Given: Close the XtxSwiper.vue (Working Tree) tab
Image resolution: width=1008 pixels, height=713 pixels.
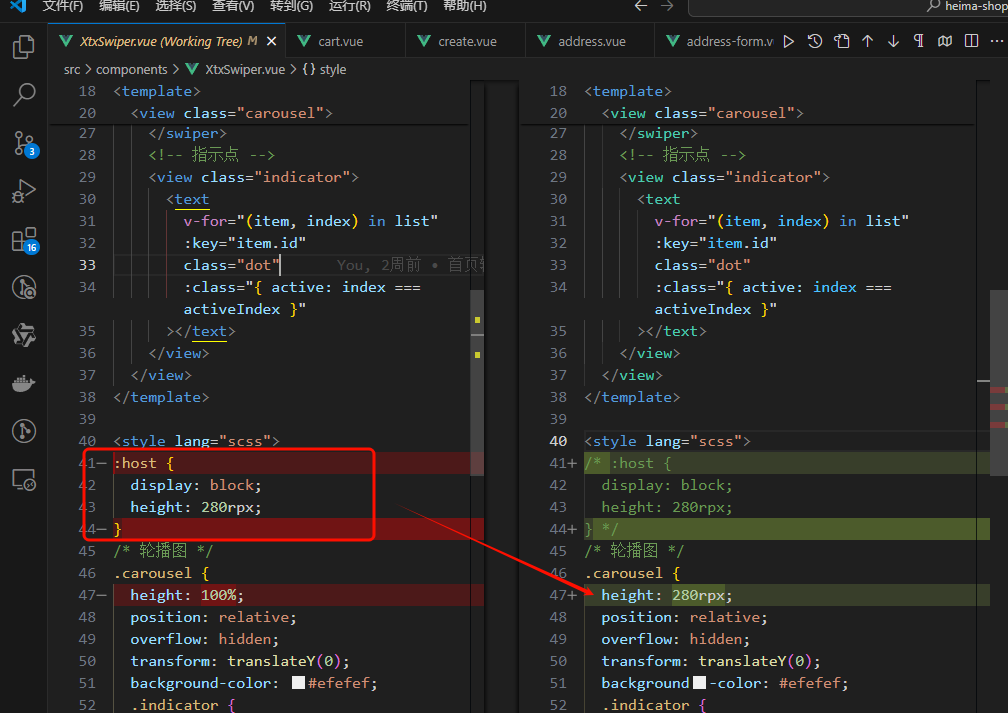Looking at the screenshot, I should click(x=271, y=41).
